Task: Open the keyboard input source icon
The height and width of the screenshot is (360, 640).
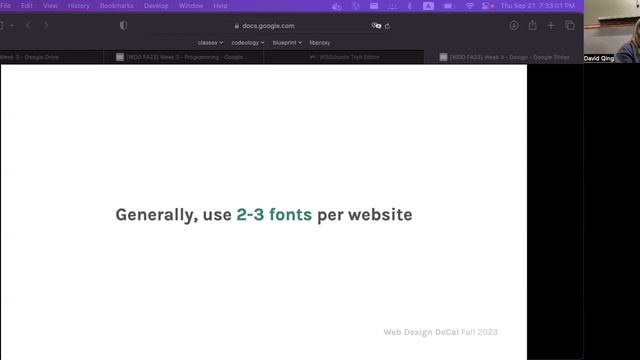Action: pos(428,6)
